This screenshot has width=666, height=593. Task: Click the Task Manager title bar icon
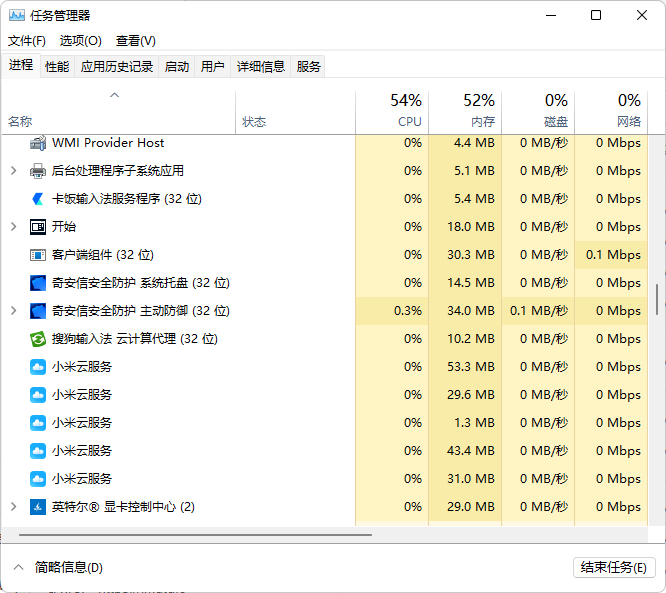tap(17, 16)
